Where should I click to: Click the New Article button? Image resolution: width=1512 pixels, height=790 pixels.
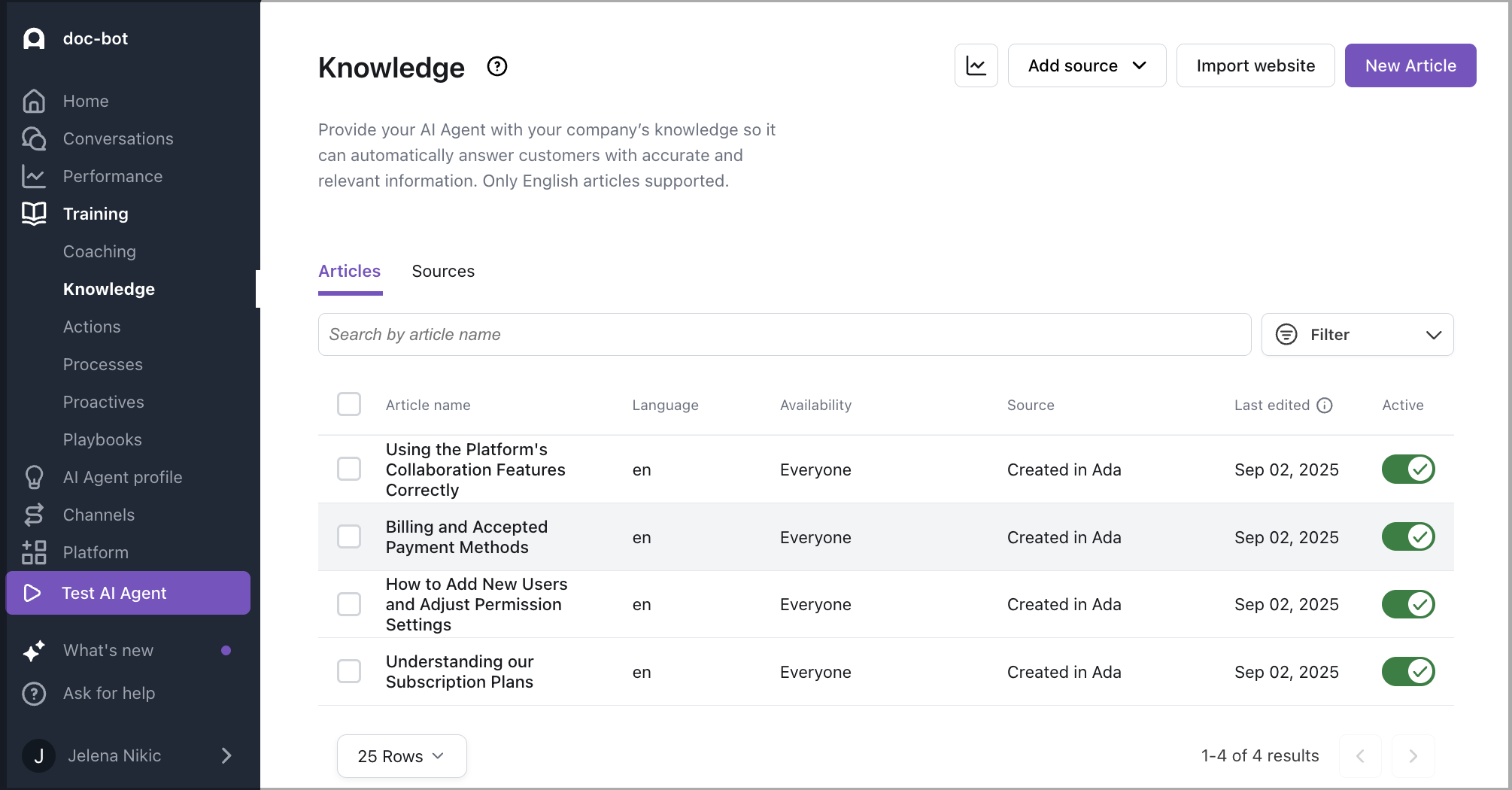point(1410,65)
